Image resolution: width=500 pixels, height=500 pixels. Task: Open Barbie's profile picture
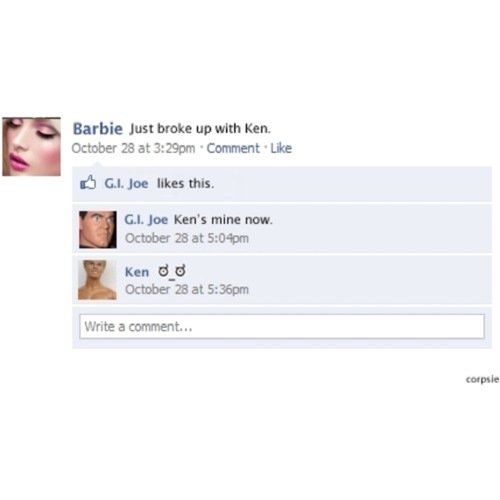click(x=32, y=146)
